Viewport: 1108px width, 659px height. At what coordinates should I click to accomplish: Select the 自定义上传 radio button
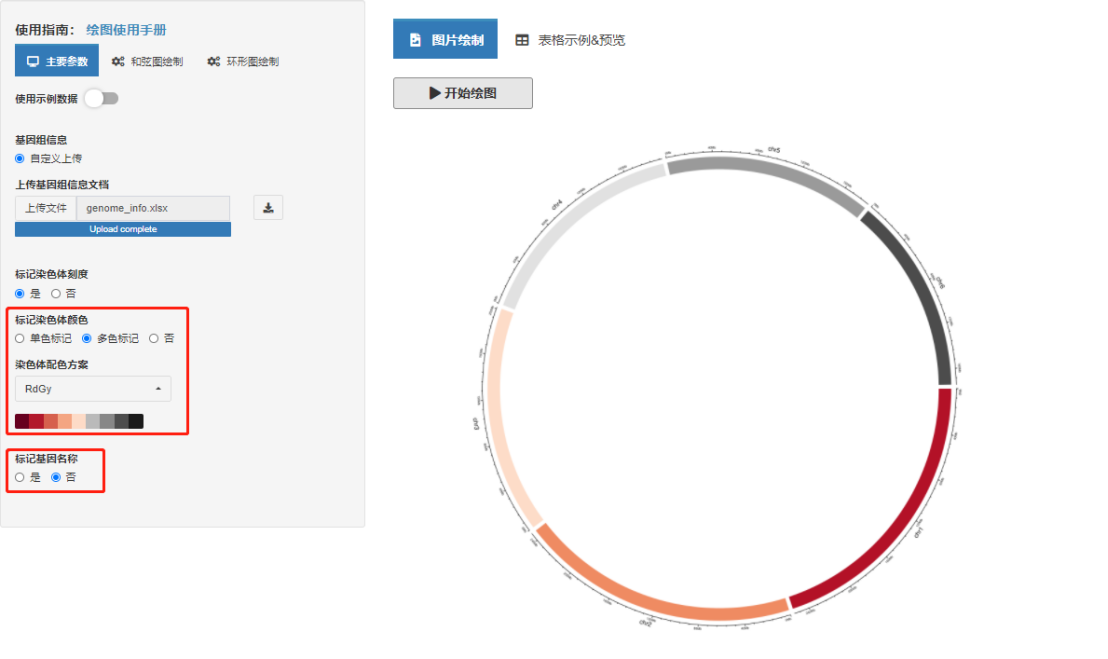click(x=20, y=158)
